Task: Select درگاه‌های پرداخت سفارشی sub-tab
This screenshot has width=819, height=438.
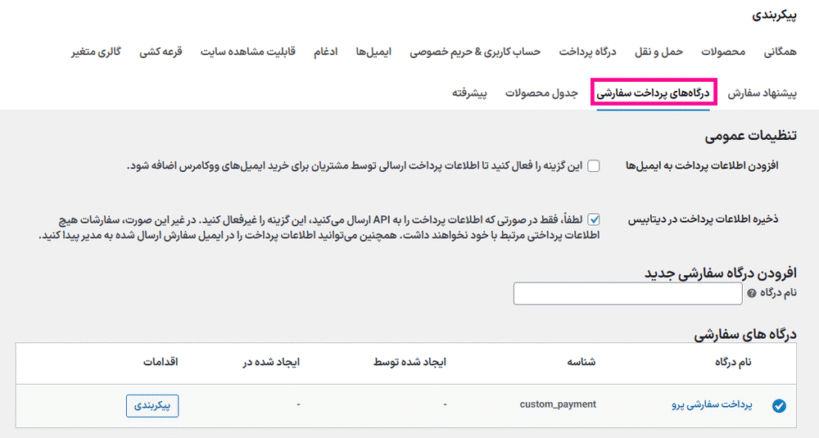Action: click(x=653, y=93)
